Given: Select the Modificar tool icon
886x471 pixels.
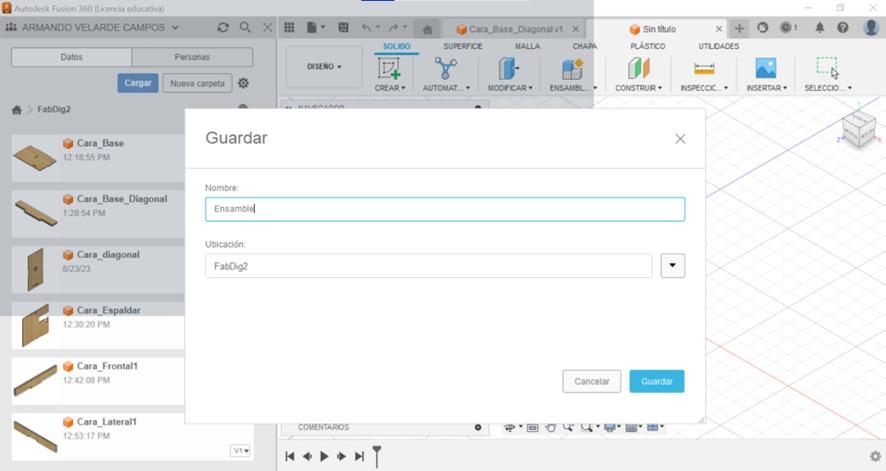Looking at the screenshot, I should (x=509, y=68).
